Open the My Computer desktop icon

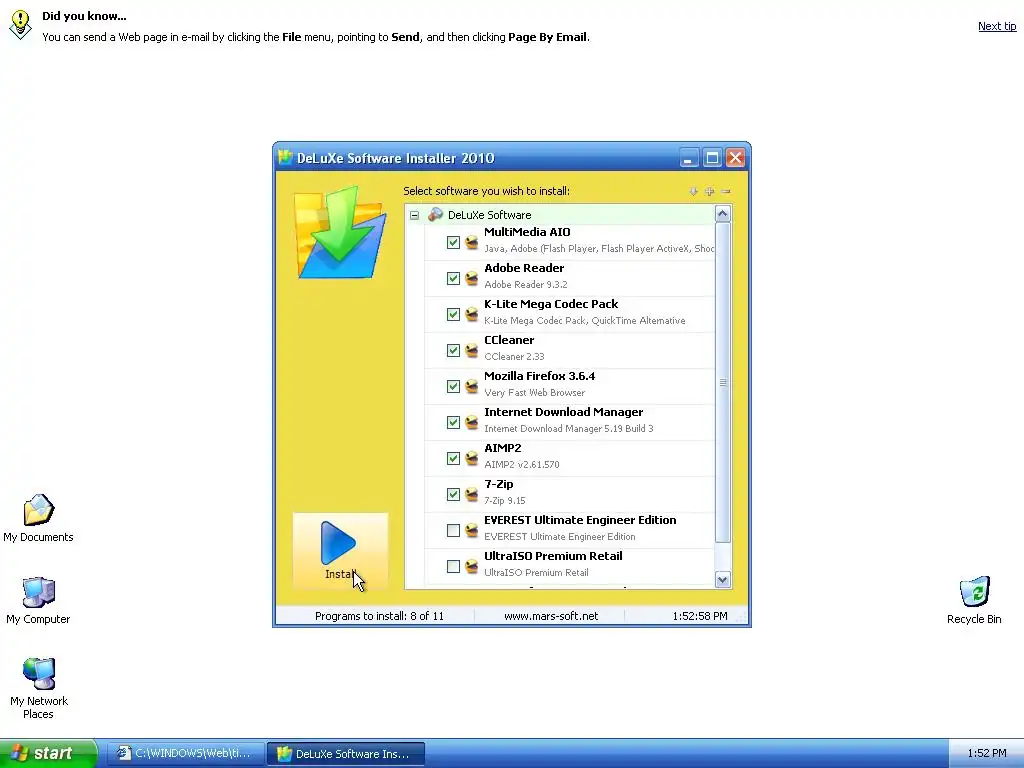coord(38,600)
